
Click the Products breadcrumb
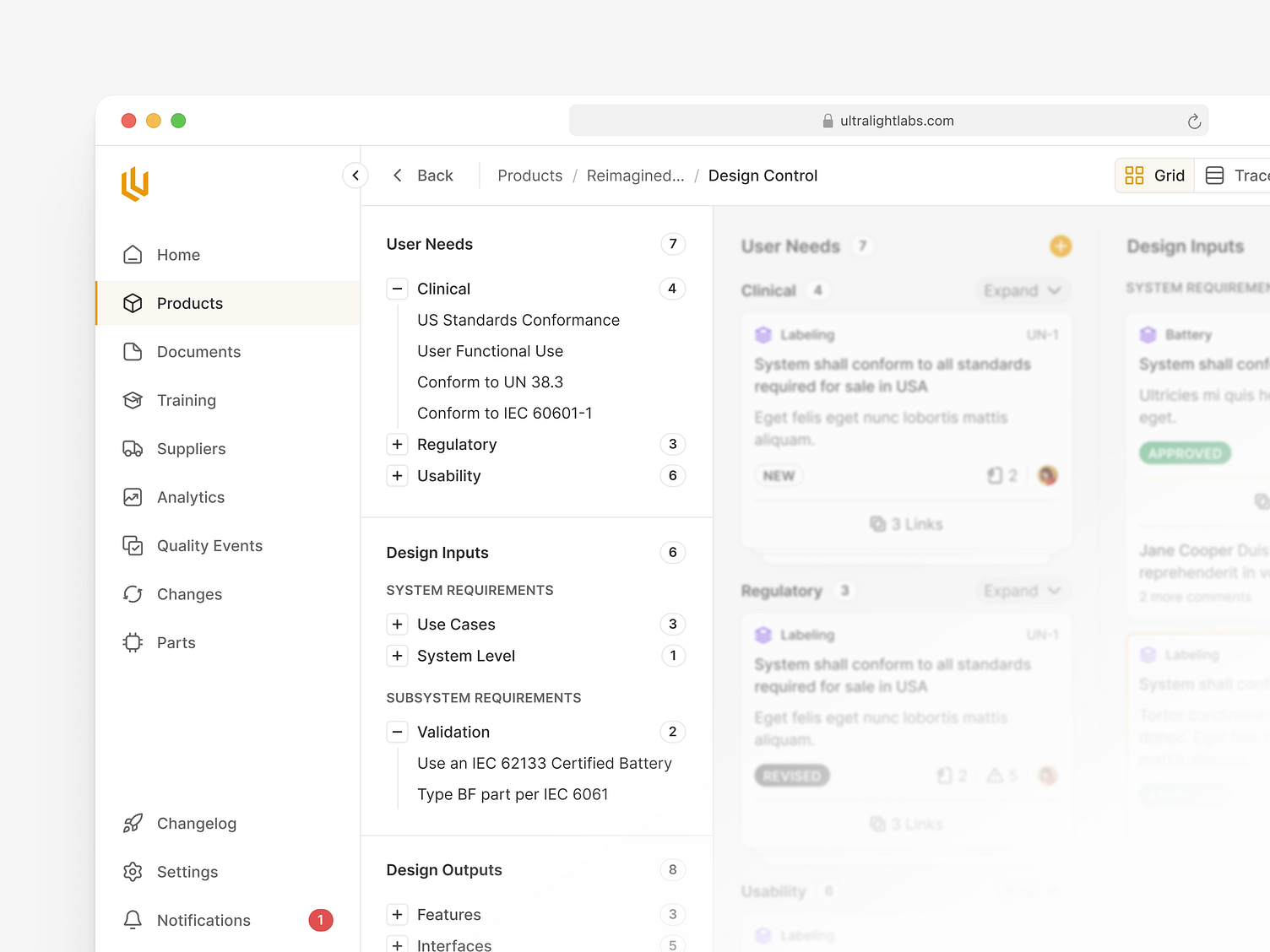pyautogui.click(x=529, y=176)
